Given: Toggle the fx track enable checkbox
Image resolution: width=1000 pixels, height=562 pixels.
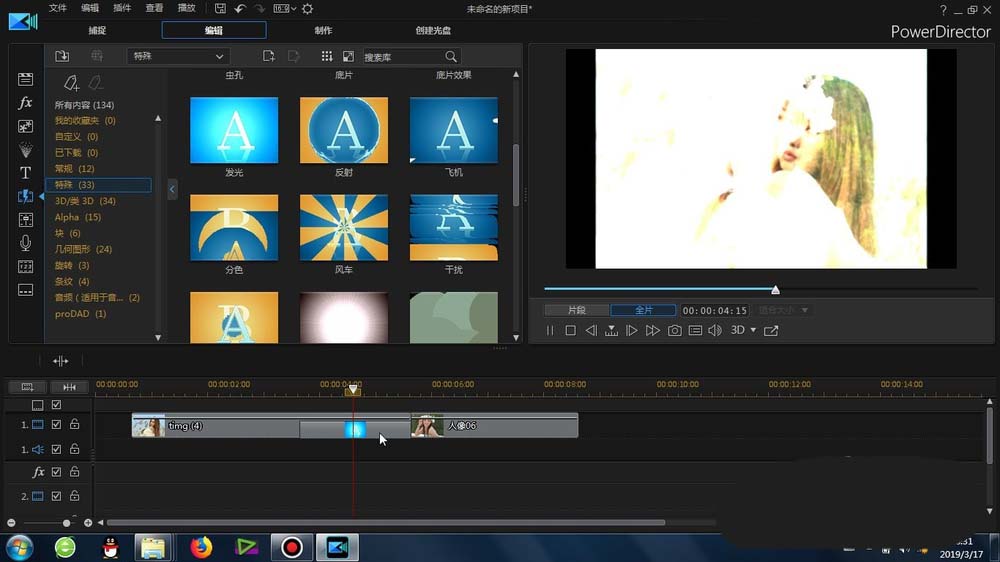Looking at the screenshot, I should (56, 472).
